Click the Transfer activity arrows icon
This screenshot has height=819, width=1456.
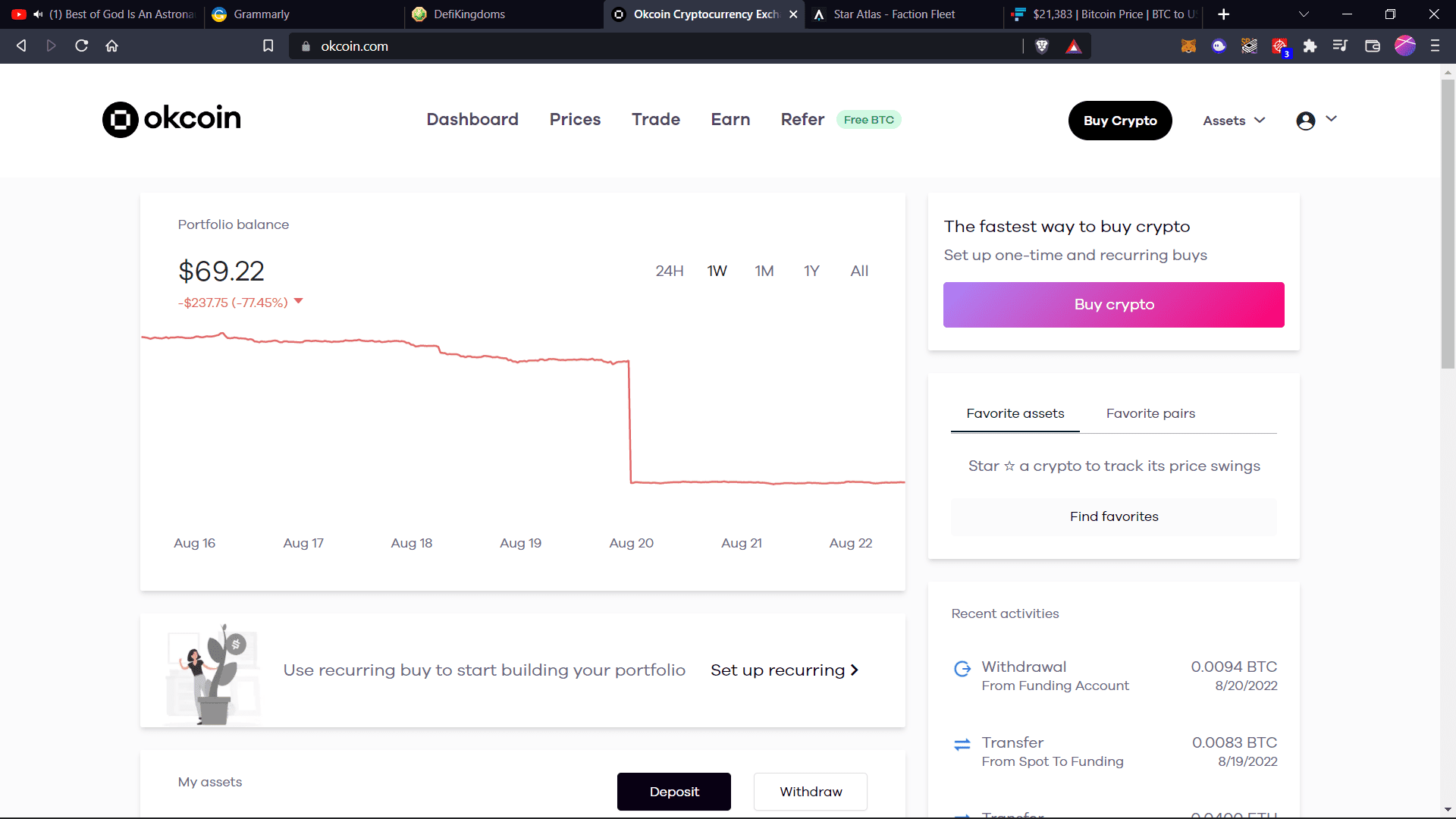click(x=962, y=745)
